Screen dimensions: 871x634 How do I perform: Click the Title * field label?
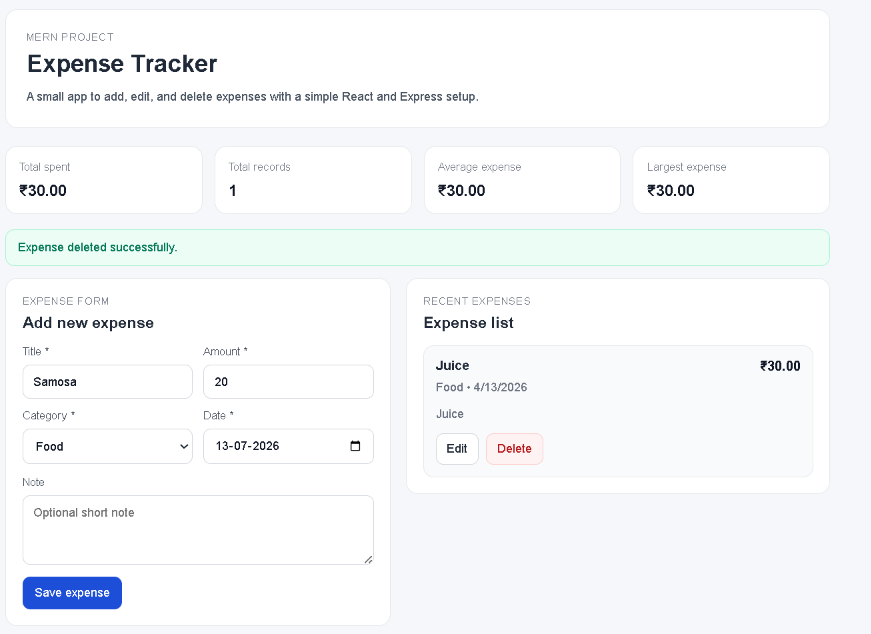pyautogui.click(x=36, y=352)
